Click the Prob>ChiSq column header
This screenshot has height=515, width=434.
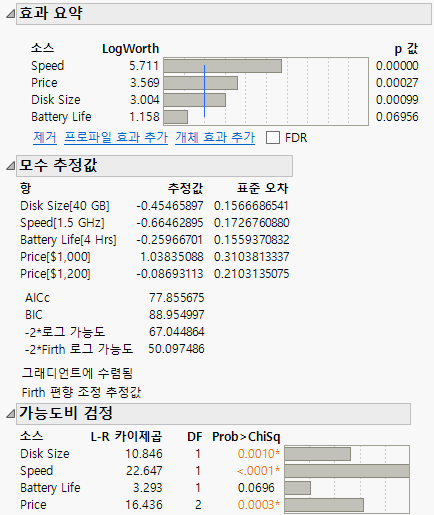[x=246, y=436]
